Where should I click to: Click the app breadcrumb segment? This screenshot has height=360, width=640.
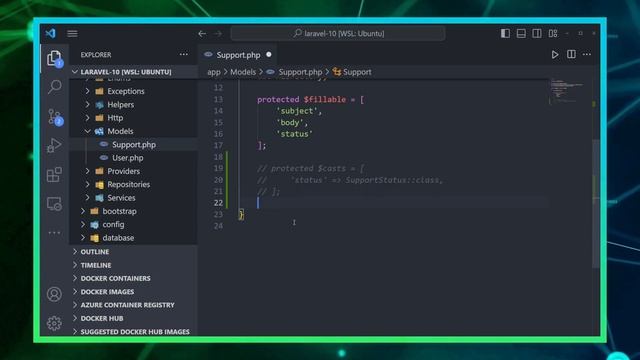coord(213,72)
